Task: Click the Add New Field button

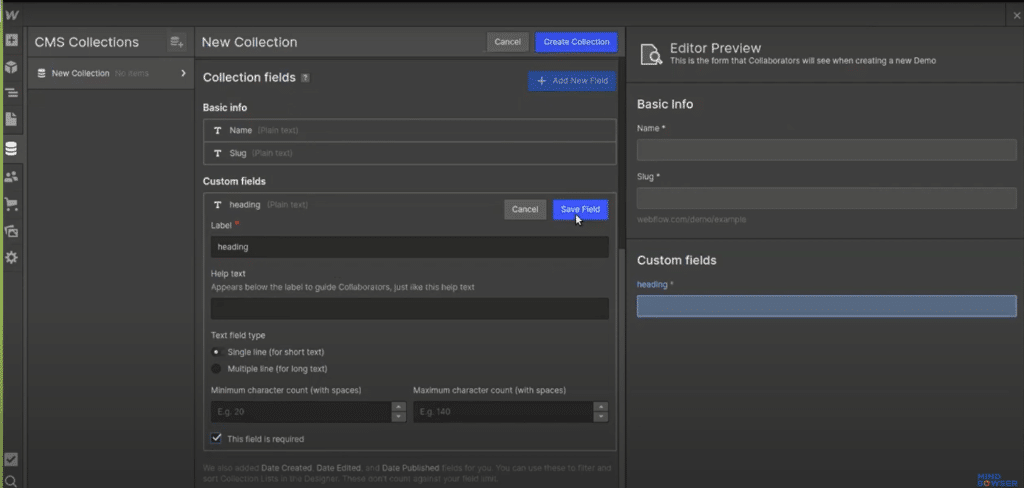Action: click(x=572, y=81)
